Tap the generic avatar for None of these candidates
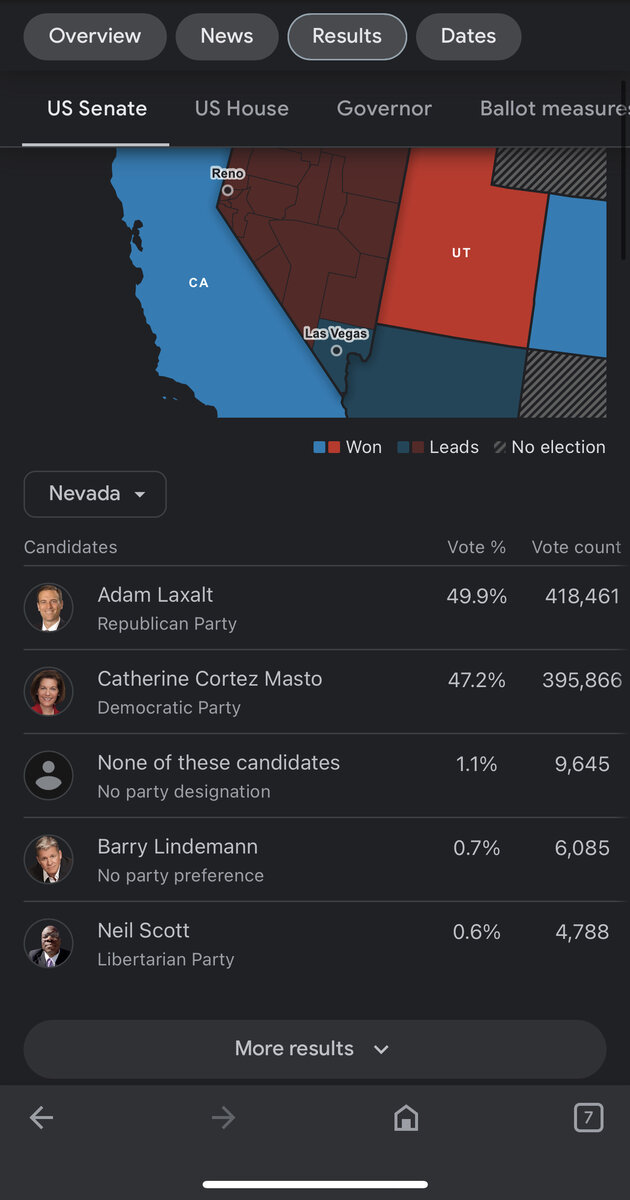This screenshot has height=1200, width=630. [x=48, y=776]
